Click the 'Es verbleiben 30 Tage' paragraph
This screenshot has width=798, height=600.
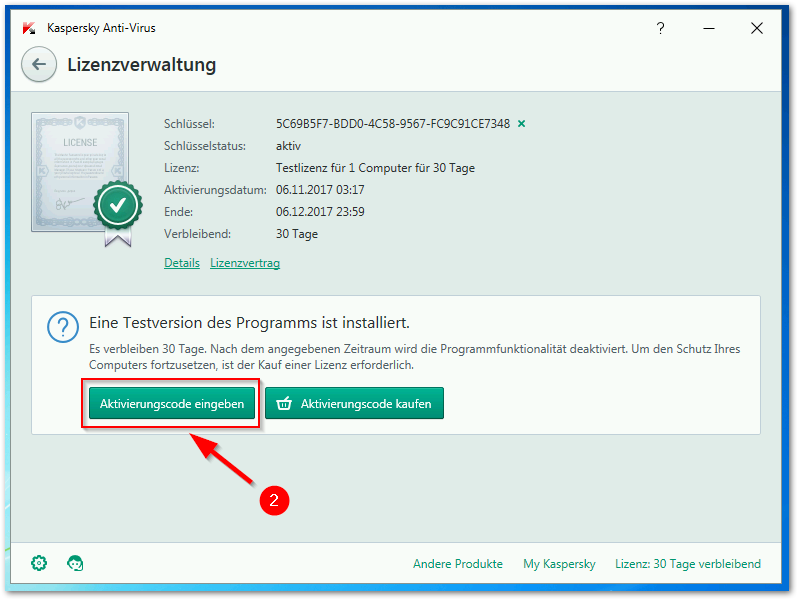click(x=414, y=357)
